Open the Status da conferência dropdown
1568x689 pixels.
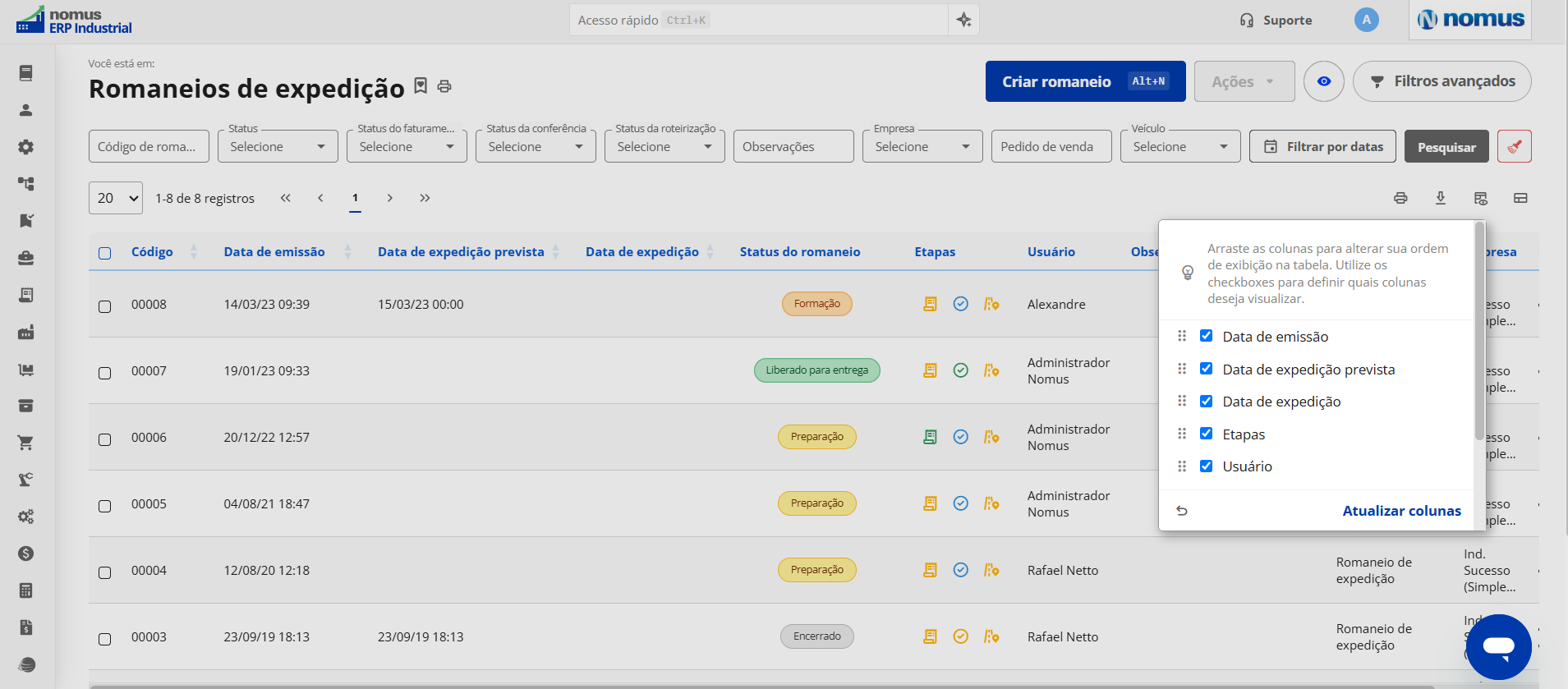tap(536, 146)
